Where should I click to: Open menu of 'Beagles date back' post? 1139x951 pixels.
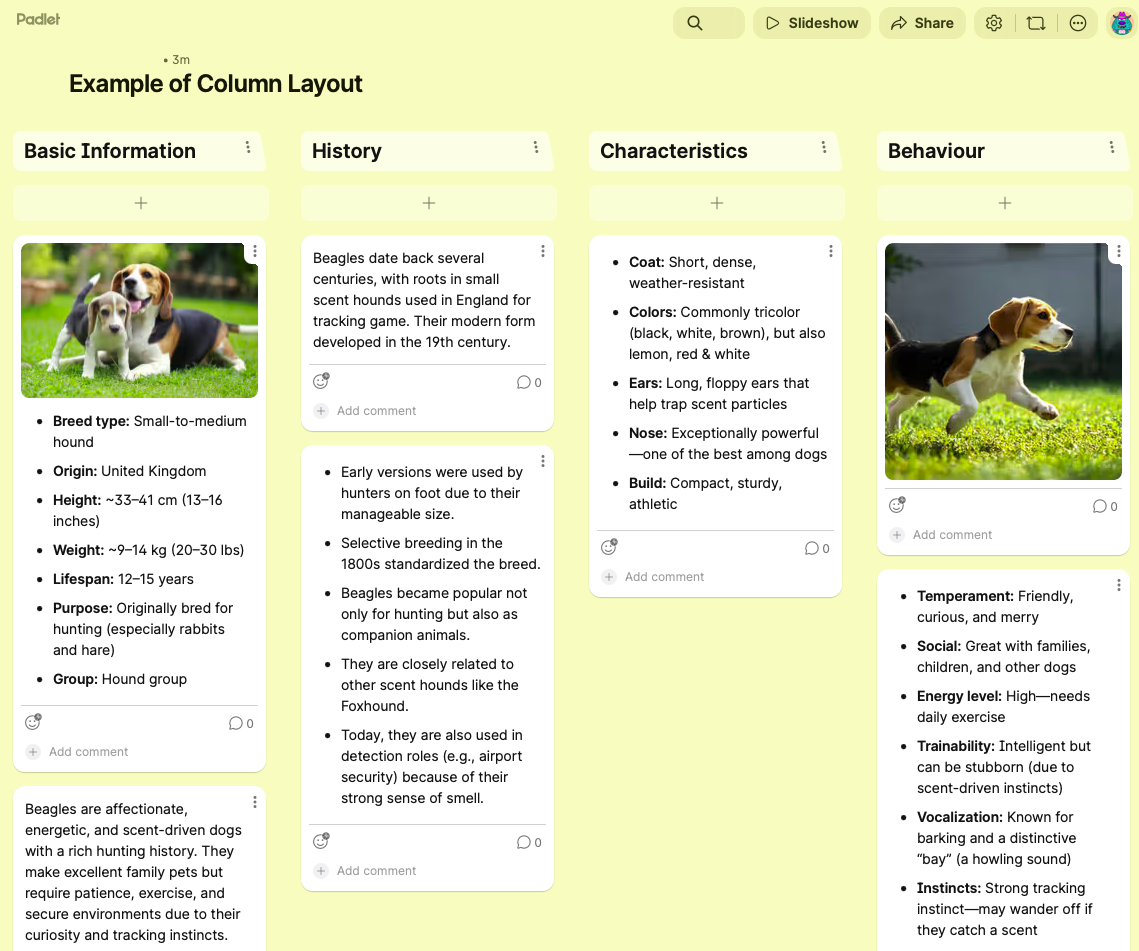tap(543, 251)
